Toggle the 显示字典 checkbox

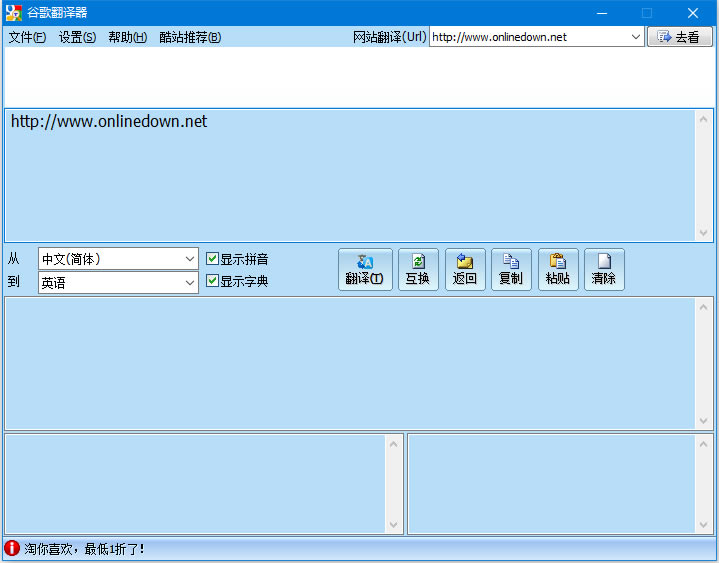point(212,281)
